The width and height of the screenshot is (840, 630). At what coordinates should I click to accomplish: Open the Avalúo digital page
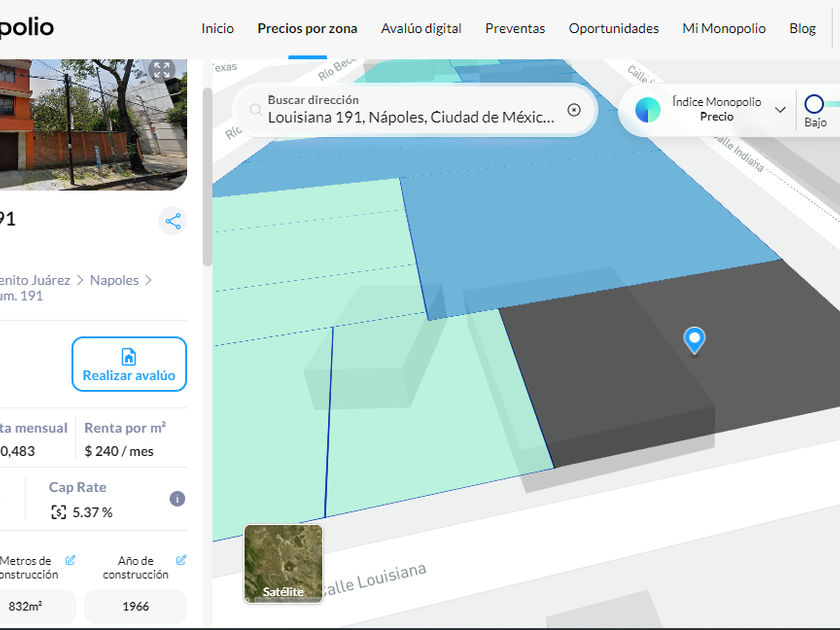(x=421, y=28)
